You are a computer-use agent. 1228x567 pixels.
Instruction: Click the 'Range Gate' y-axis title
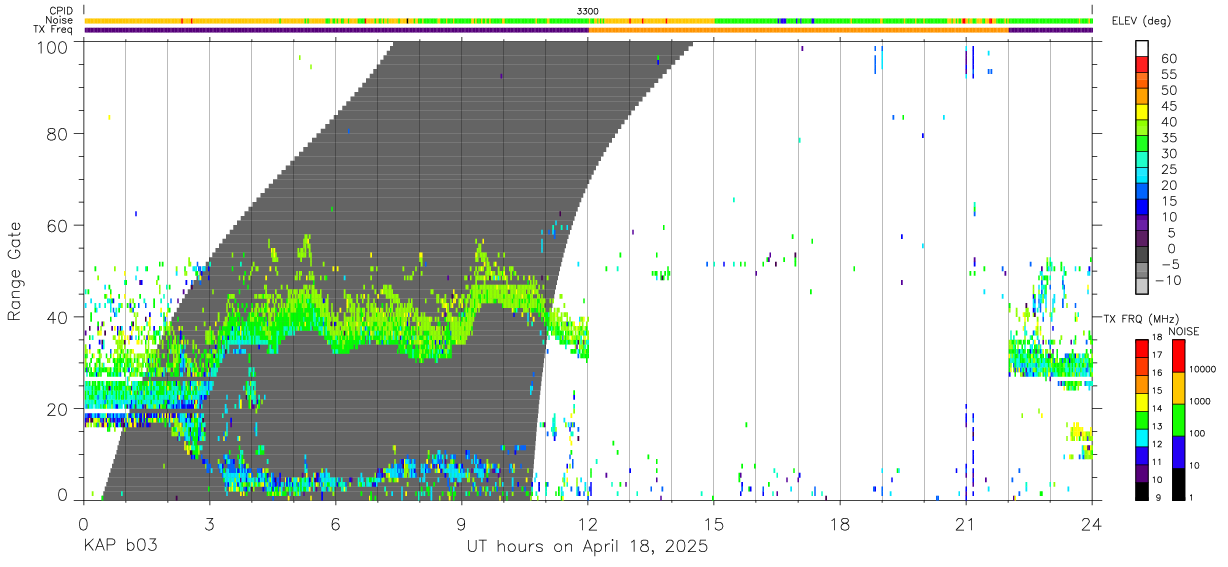[15, 271]
